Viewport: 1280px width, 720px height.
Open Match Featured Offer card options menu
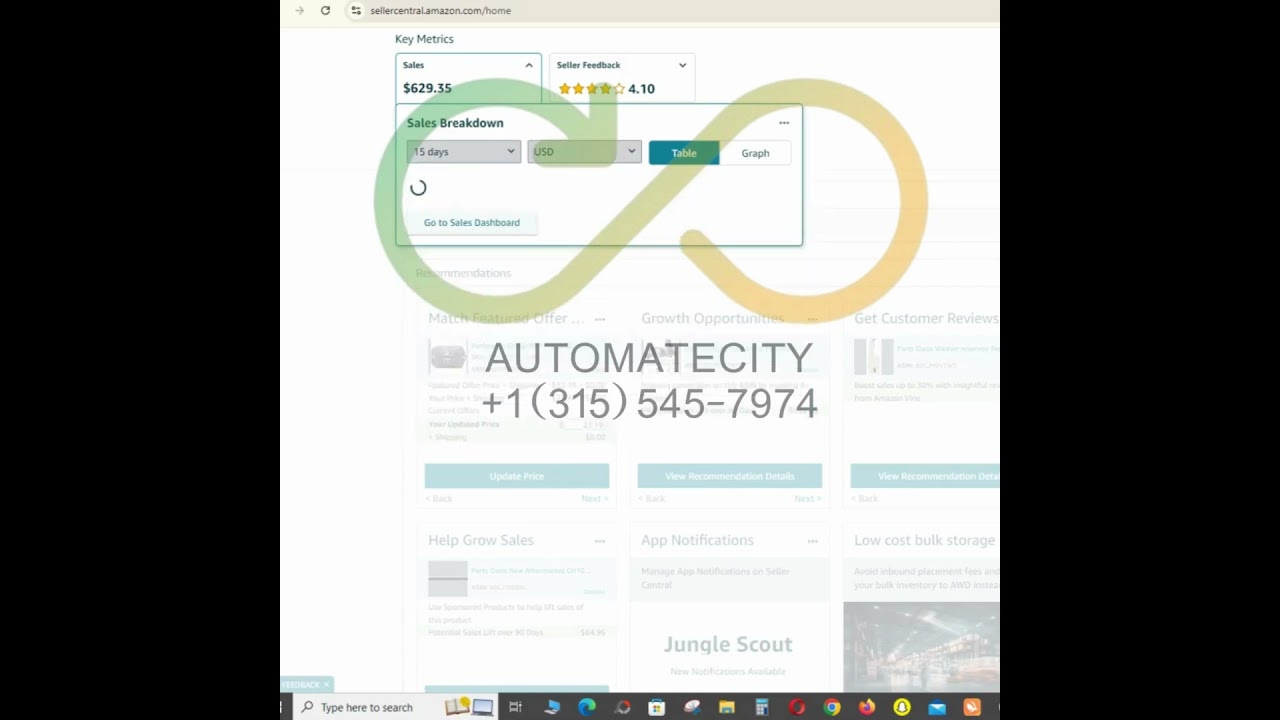(600, 319)
